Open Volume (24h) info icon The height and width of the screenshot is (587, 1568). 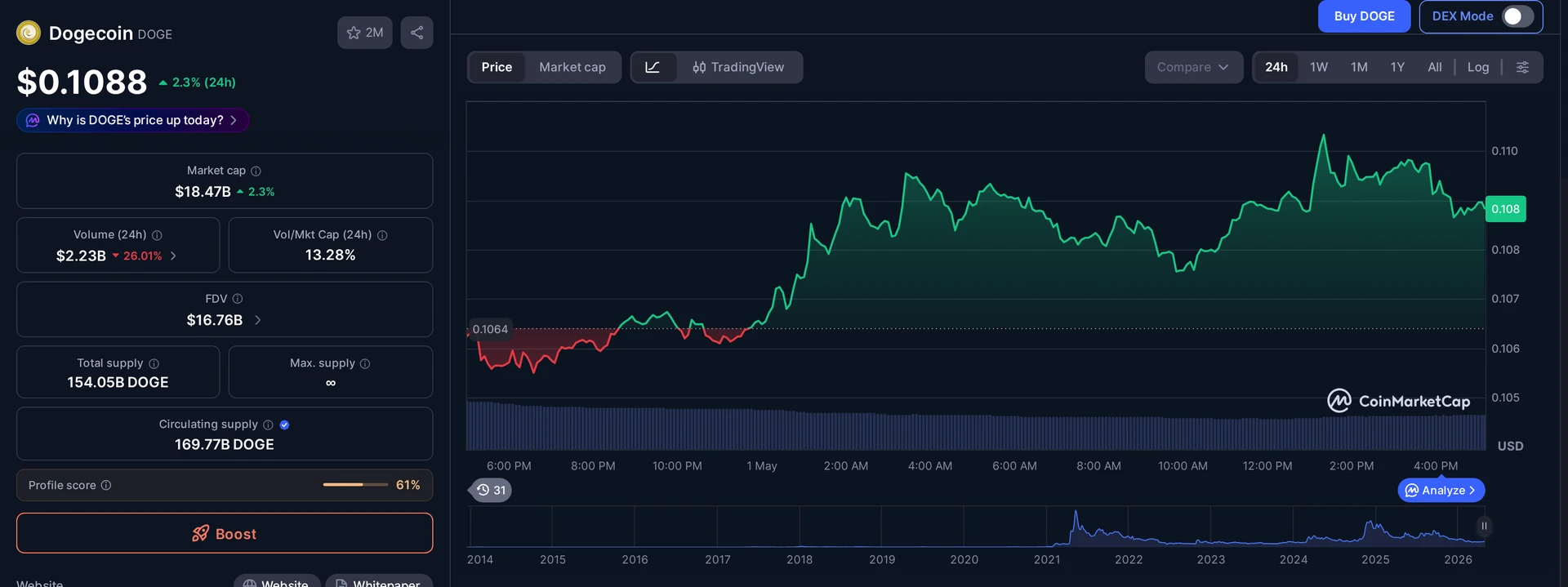pyautogui.click(x=157, y=235)
